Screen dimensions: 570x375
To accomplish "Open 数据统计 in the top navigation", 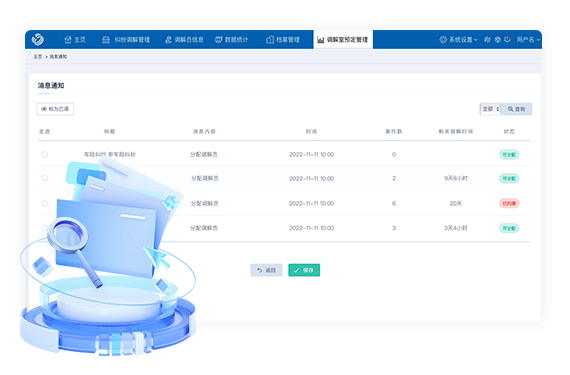I will (232, 40).
